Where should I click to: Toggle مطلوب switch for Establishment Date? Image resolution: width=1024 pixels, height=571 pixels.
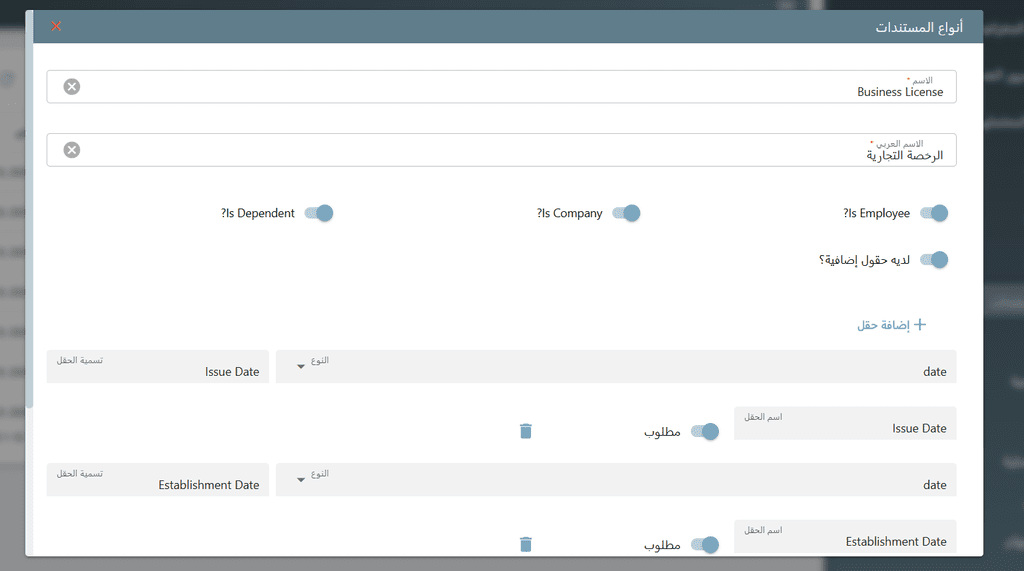[x=705, y=544]
